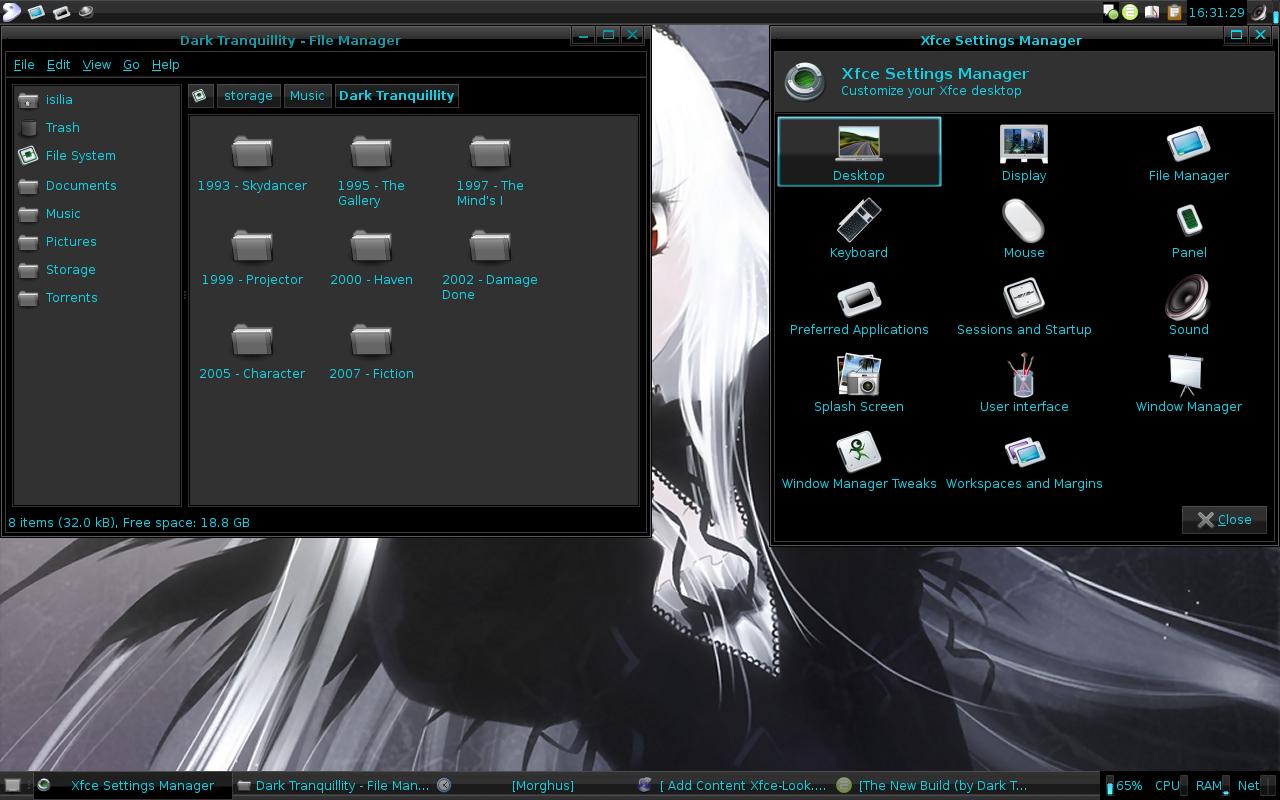1280x800 pixels.
Task: Click the Xfce mouse menu launcher
Action: click(10, 12)
